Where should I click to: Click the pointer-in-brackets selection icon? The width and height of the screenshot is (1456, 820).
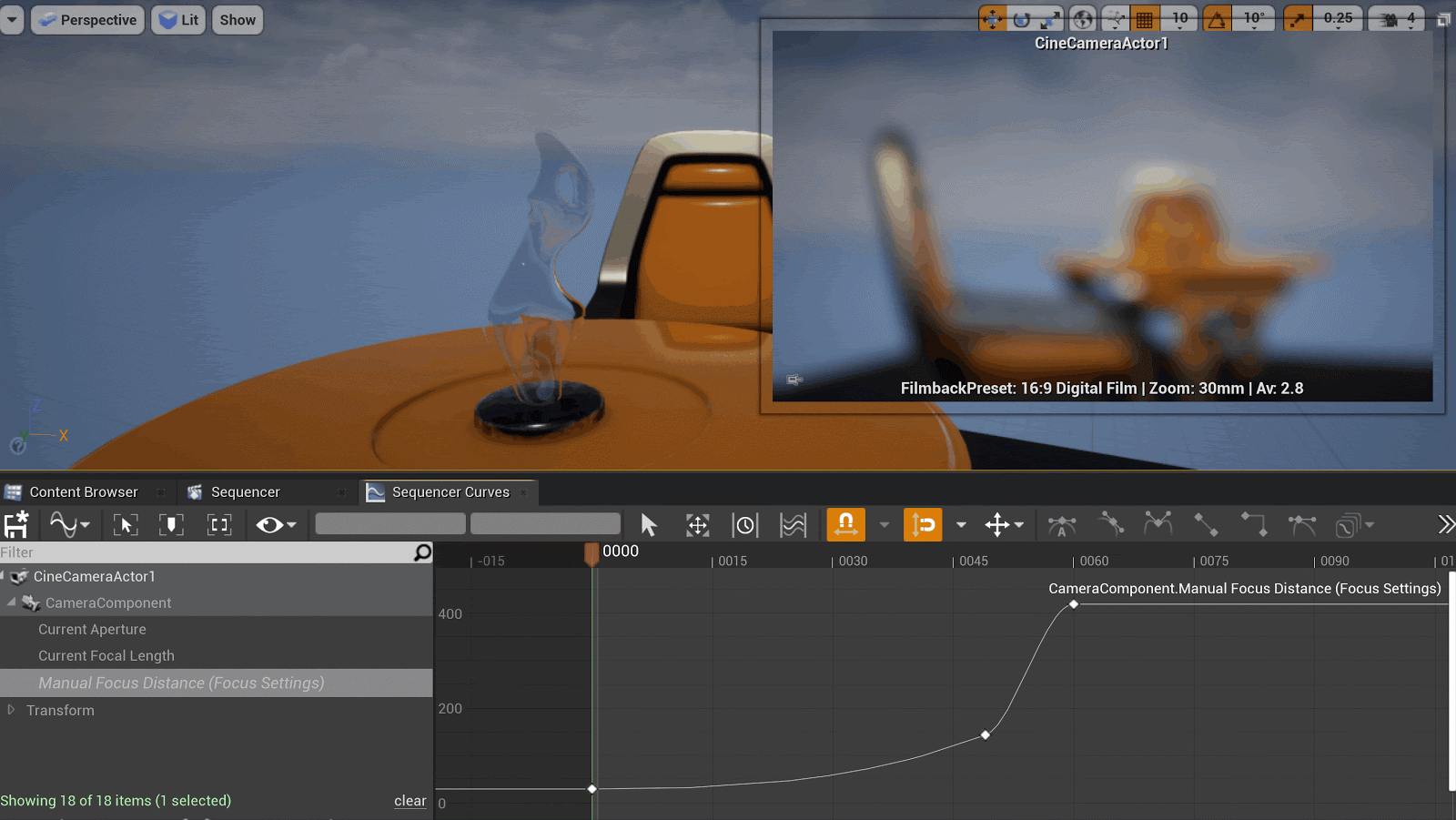pyautogui.click(x=126, y=524)
